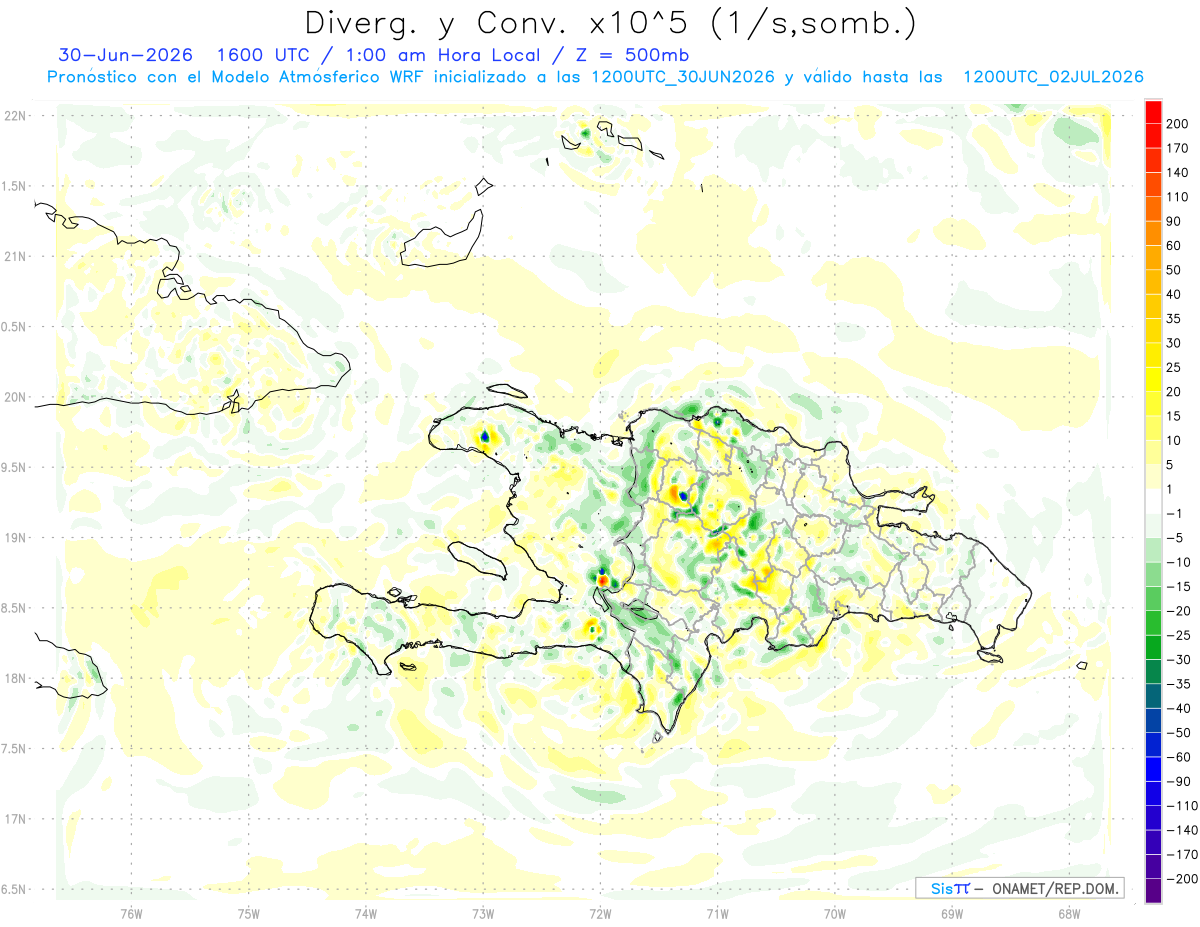Click the '8.5N' latitude label
1200x927 pixels.
[14, 608]
